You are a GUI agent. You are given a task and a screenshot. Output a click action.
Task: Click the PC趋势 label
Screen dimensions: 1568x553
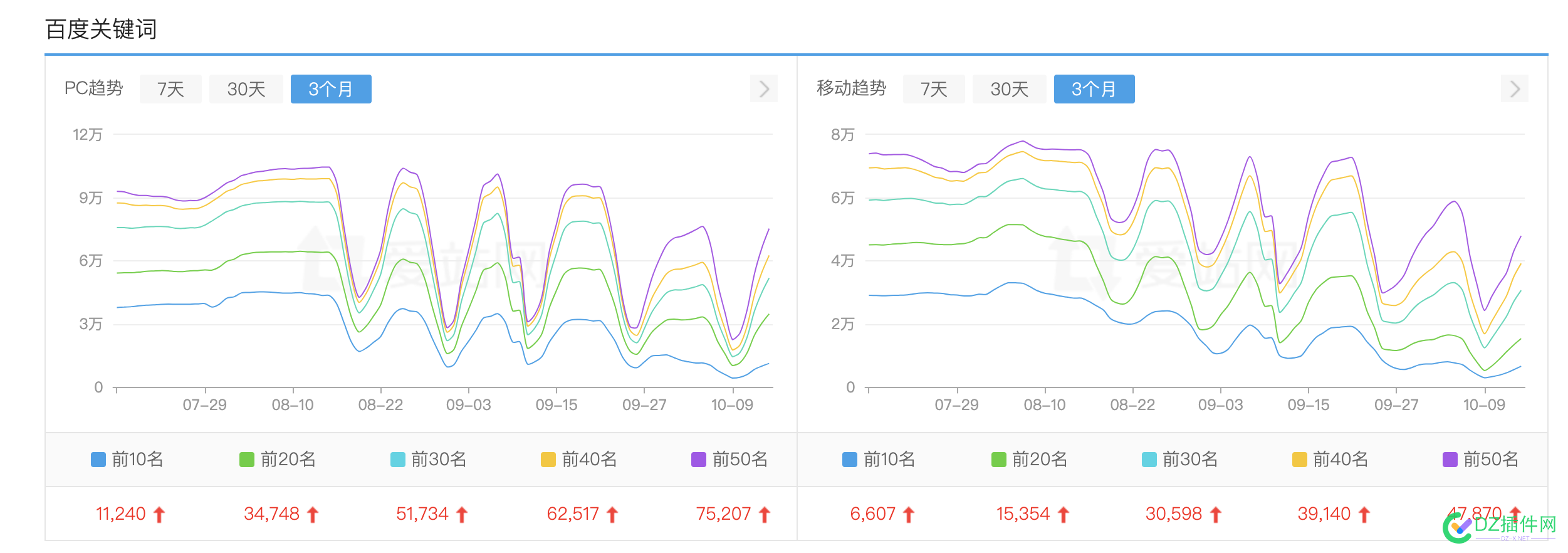click(x=94, y=88)
